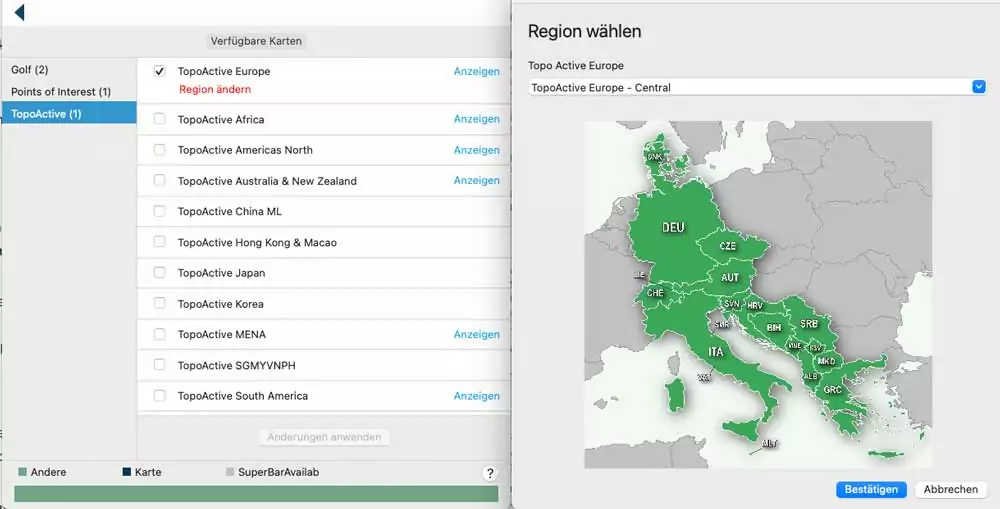Click the TopoActive SGMYVNPH row text
The image size is (1000, 509).
237,365
